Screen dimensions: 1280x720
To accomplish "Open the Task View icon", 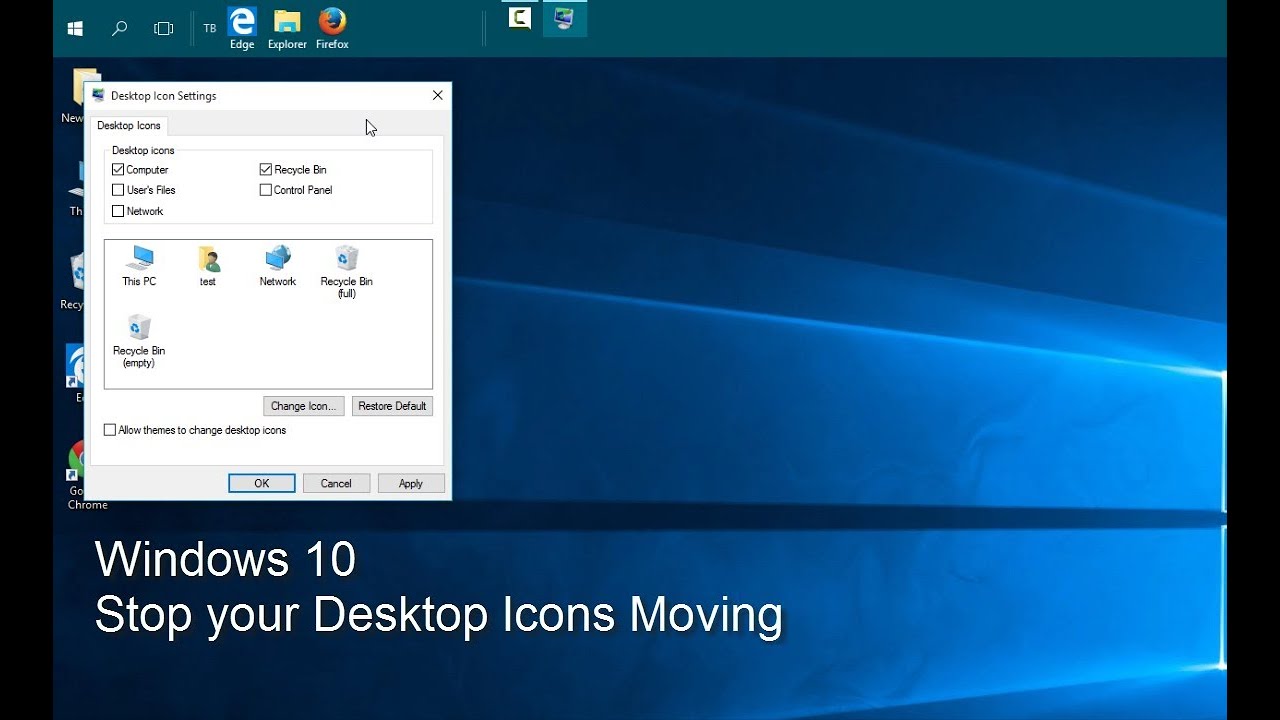I will [x=164, y=29].
